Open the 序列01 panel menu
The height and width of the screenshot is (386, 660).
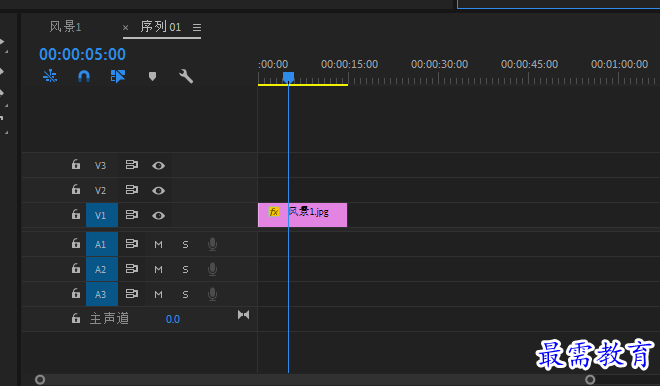[x=197, y=27]
